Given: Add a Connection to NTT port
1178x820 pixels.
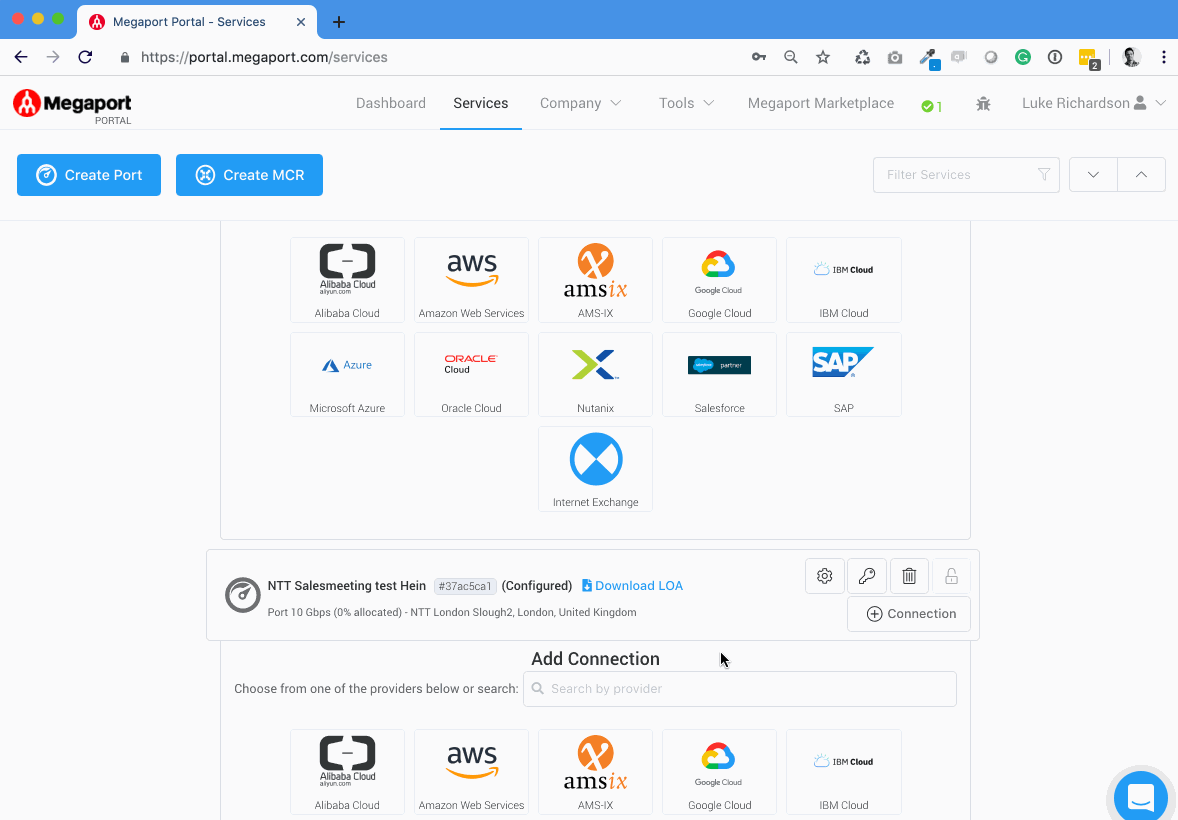Looking at the screenshot, I should [908, 613].
